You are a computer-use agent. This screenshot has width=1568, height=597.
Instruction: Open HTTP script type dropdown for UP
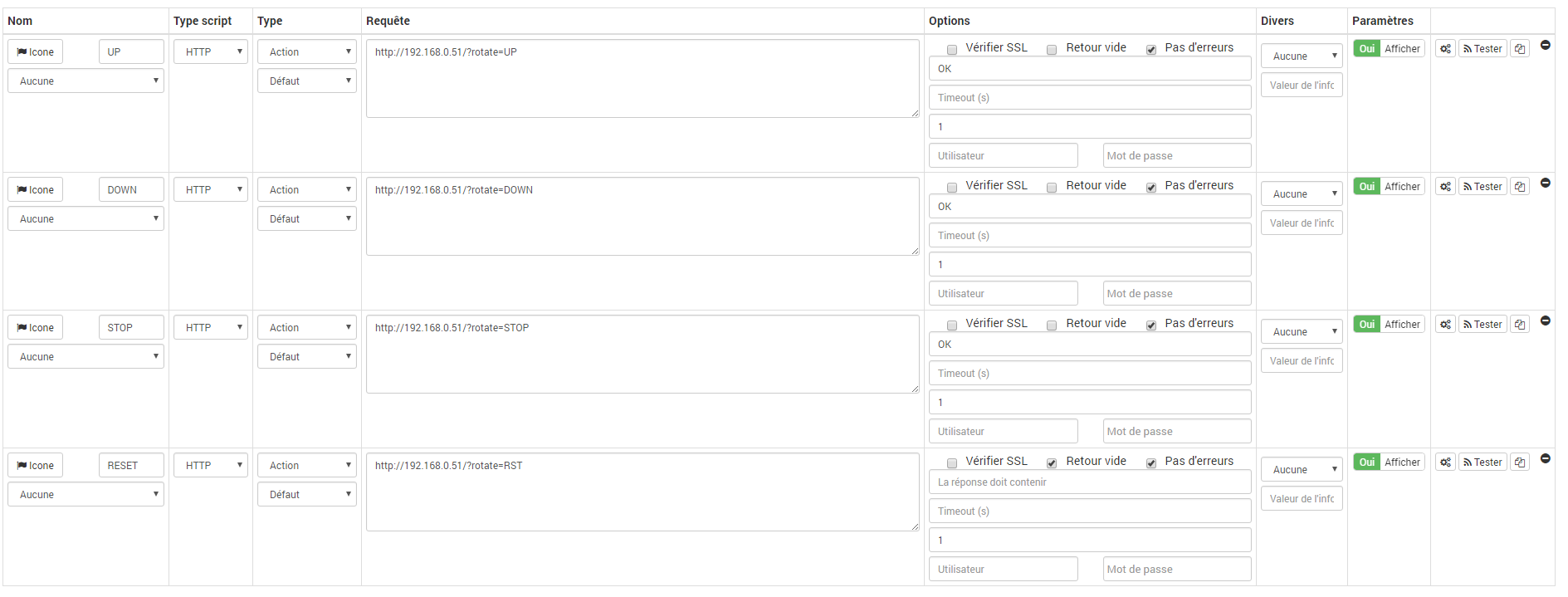(211, 51)
